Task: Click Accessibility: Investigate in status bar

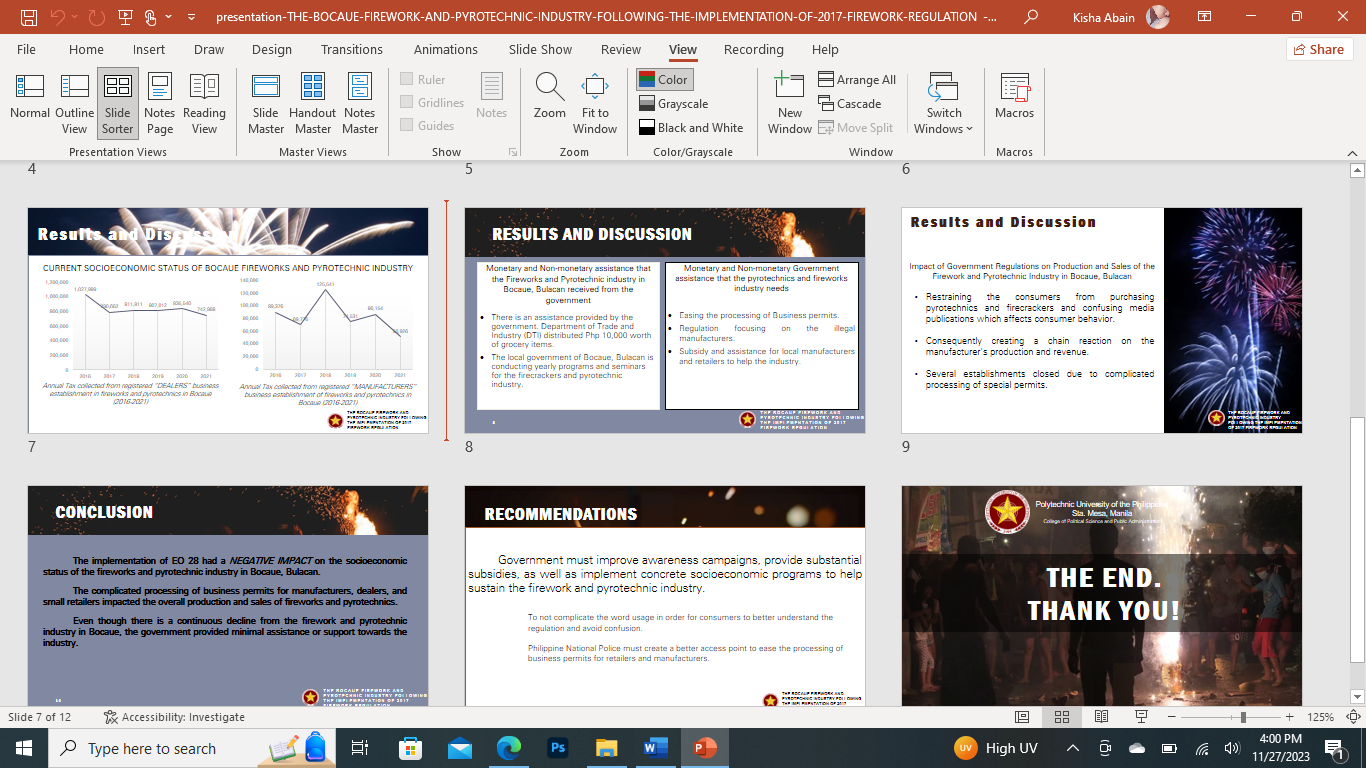Action: coord(175,717)
